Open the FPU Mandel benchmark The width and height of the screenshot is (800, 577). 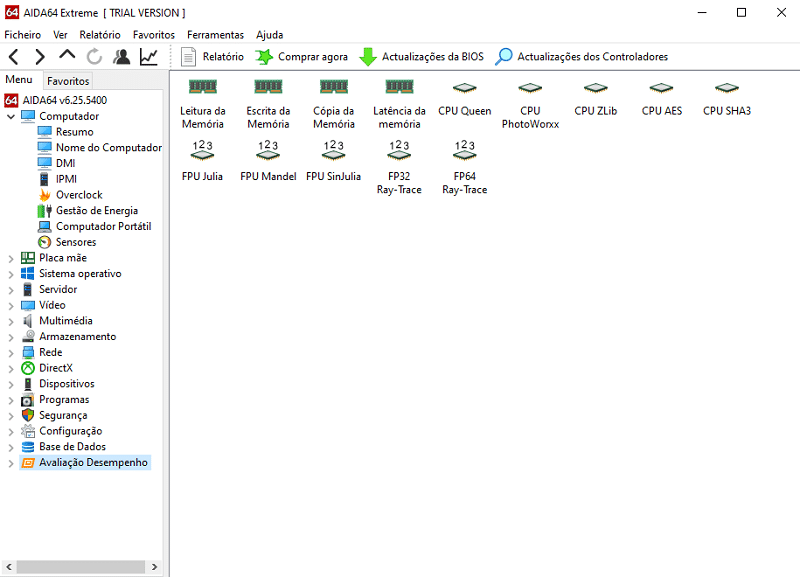click(268, 161)
